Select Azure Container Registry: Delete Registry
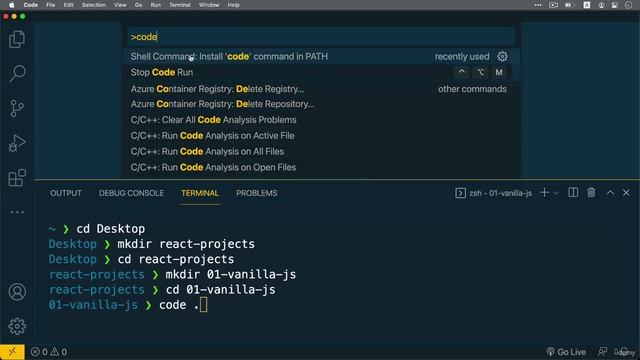Screen dimensions: 640x360 321,89
